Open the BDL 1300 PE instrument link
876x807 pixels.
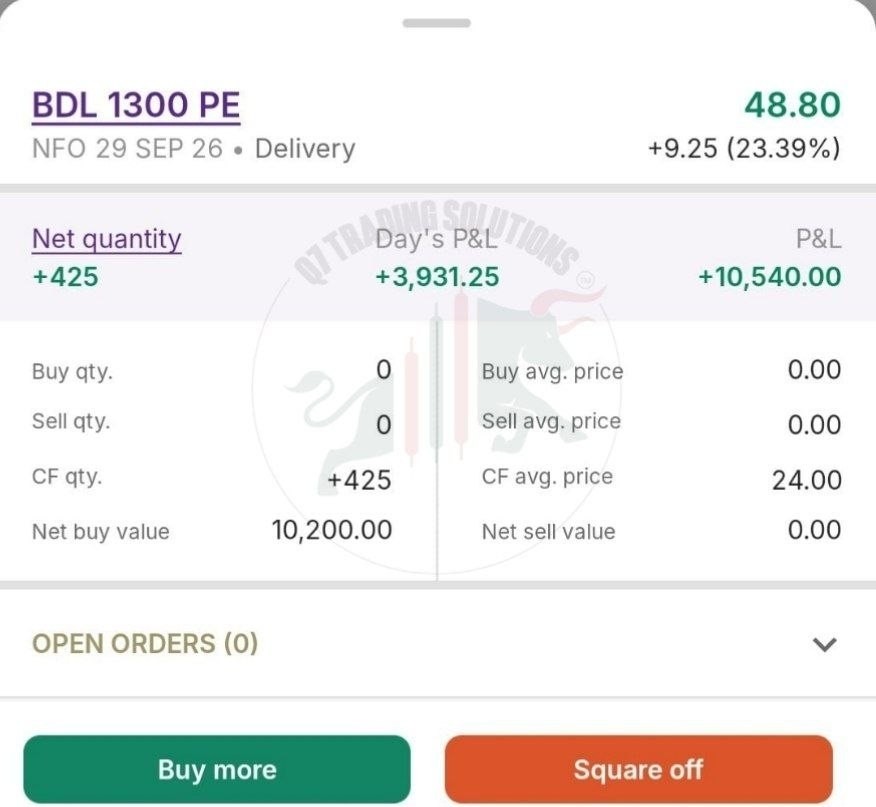(x=136, y=105)
